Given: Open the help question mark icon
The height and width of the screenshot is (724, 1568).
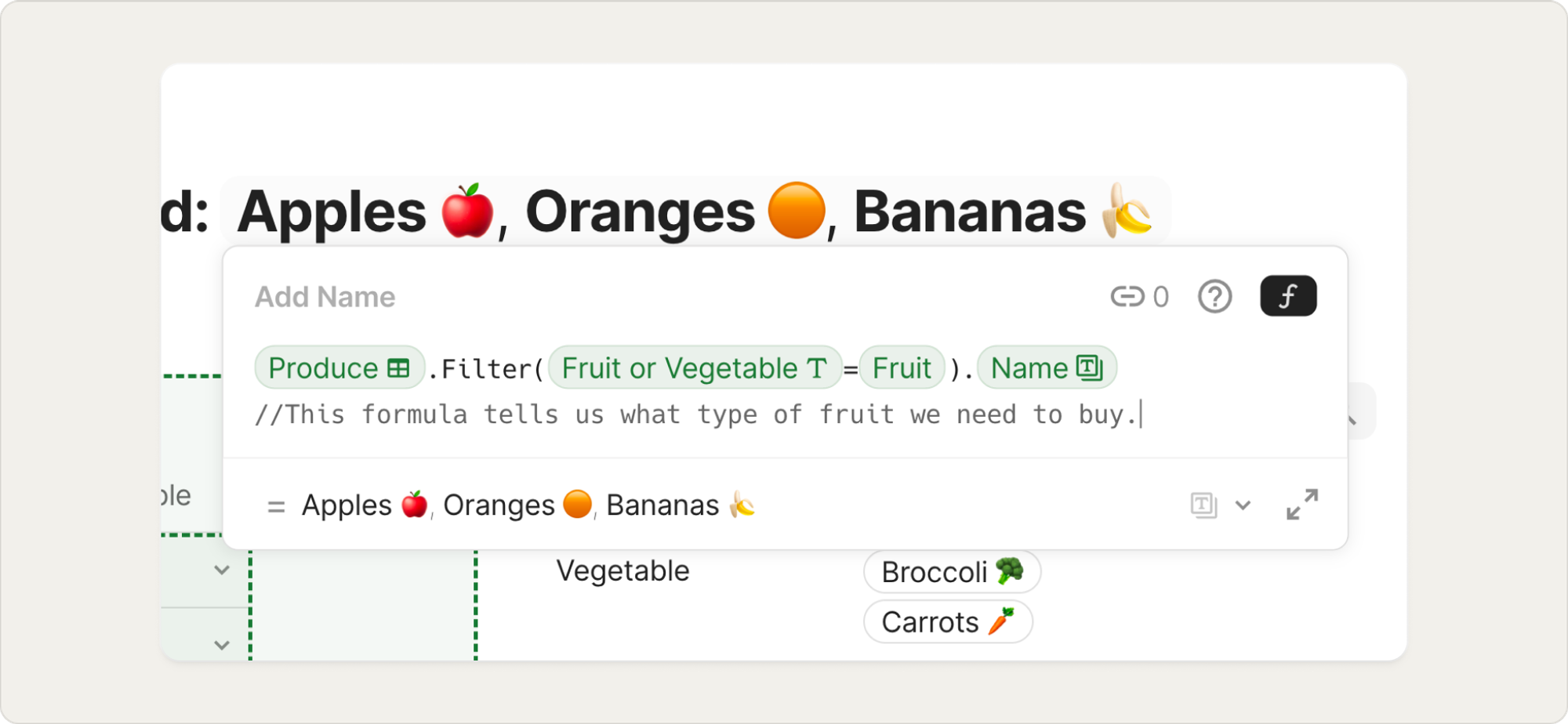Looking at the screenshot, I should coord(1214,297).
